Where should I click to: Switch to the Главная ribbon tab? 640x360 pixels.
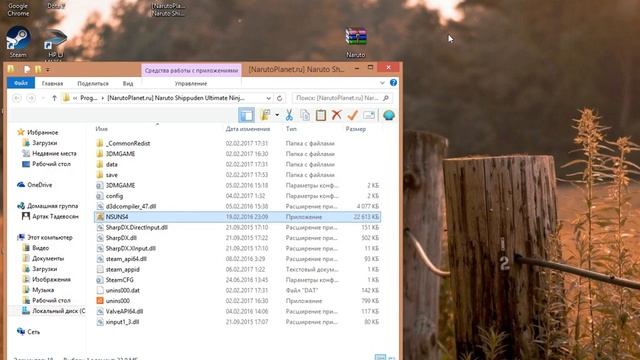52,83
